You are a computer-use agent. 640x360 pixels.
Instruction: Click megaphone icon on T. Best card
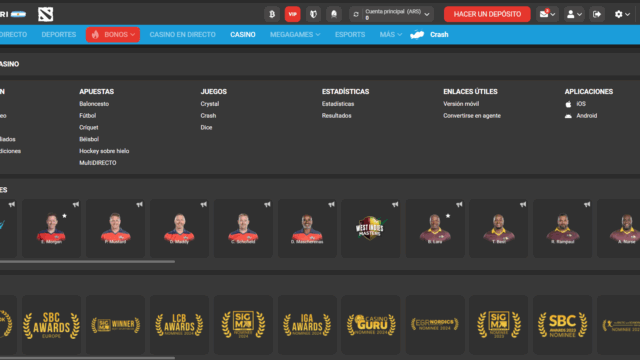click(x=523, y=204)
